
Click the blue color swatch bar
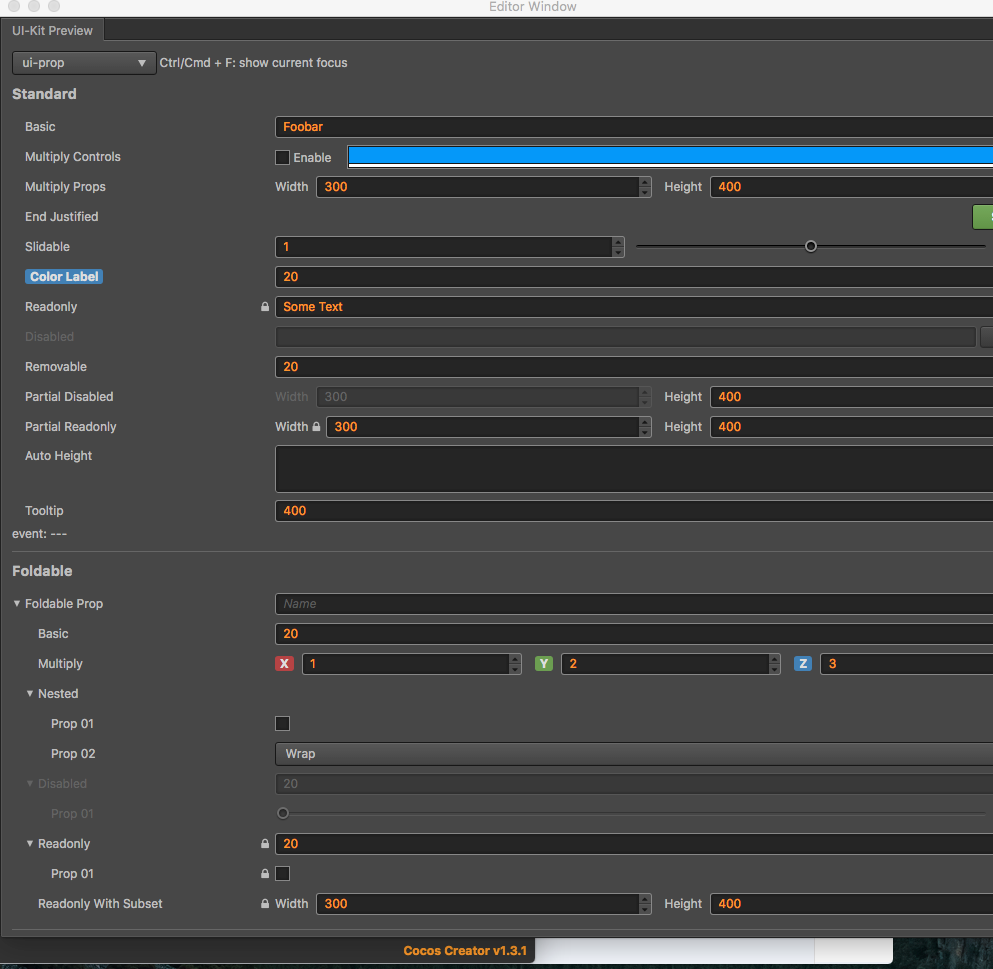(670, 156)
